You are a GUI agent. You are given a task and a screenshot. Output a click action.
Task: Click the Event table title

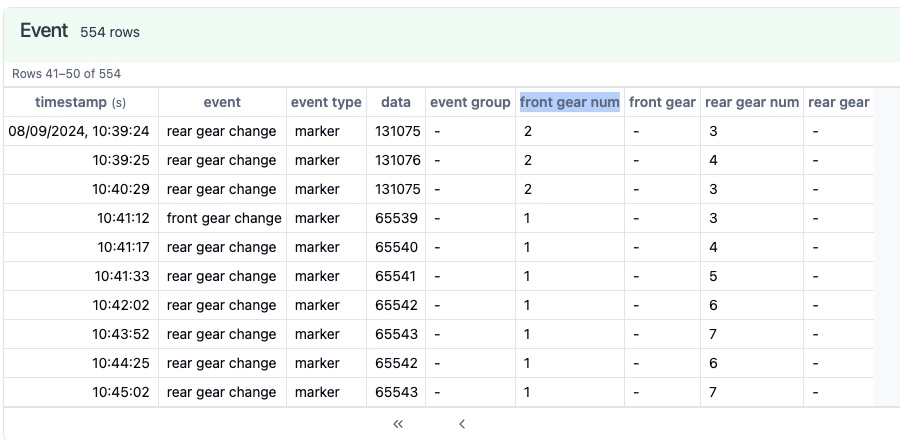(x=44, y=30)
